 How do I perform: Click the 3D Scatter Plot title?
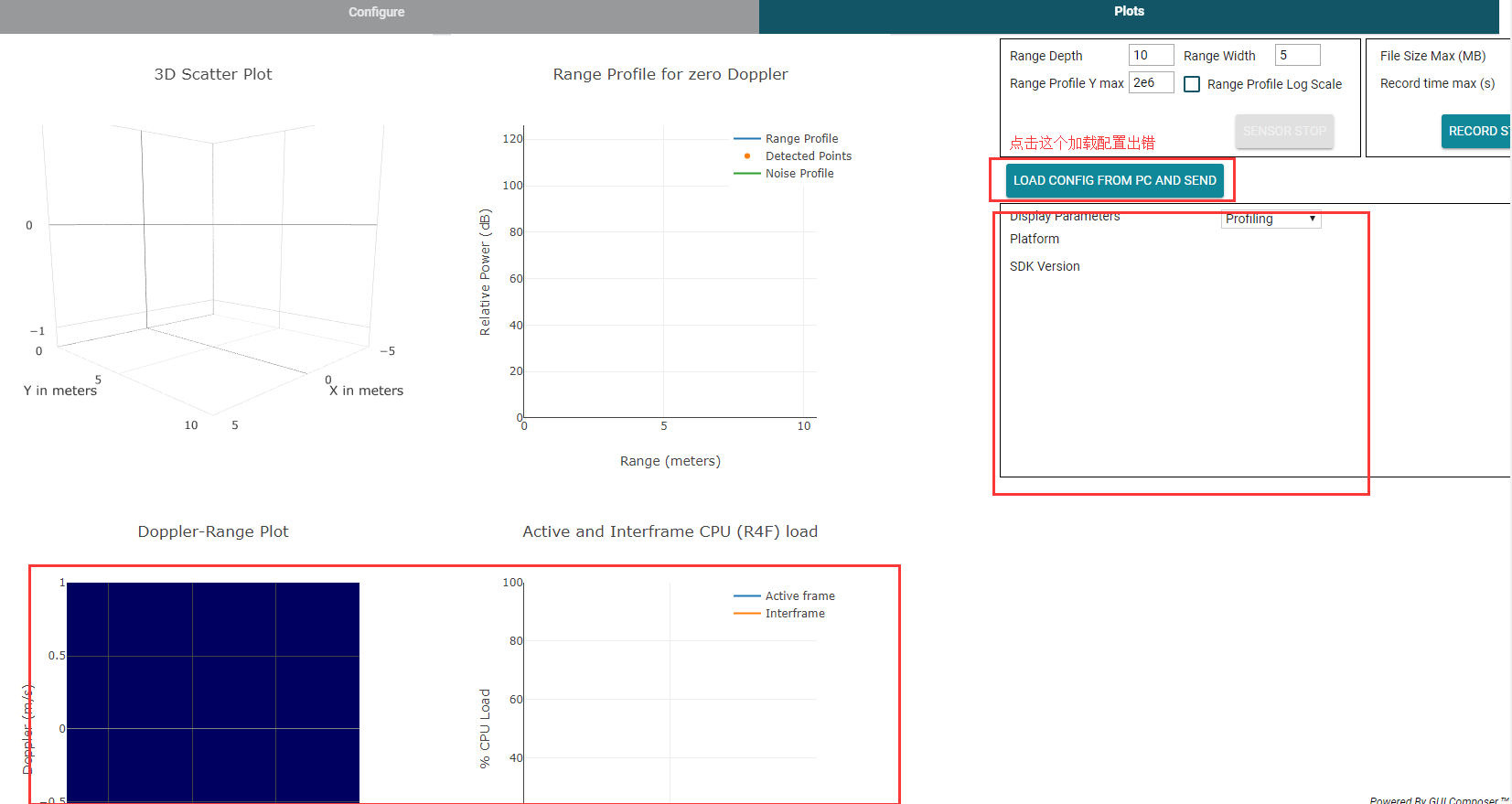pos(213,74)
